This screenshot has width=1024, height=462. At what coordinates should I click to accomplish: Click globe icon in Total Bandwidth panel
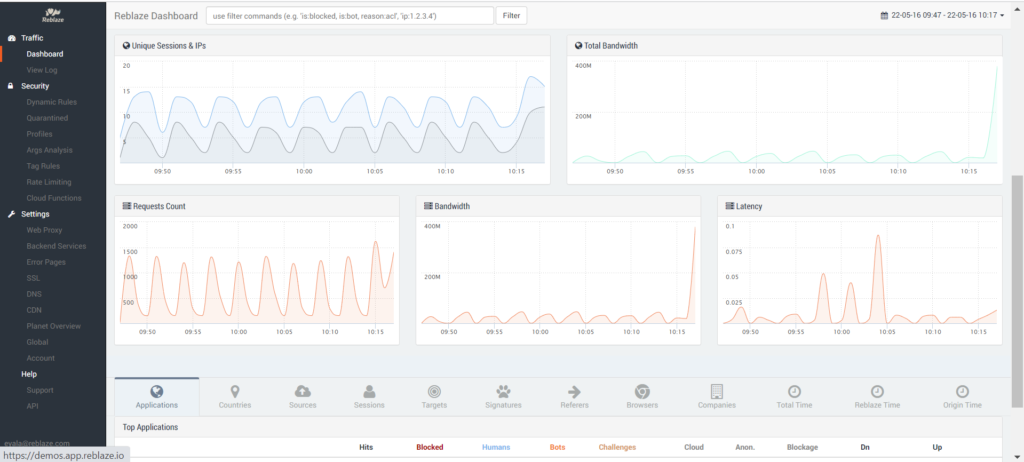(x=578, y=46)
